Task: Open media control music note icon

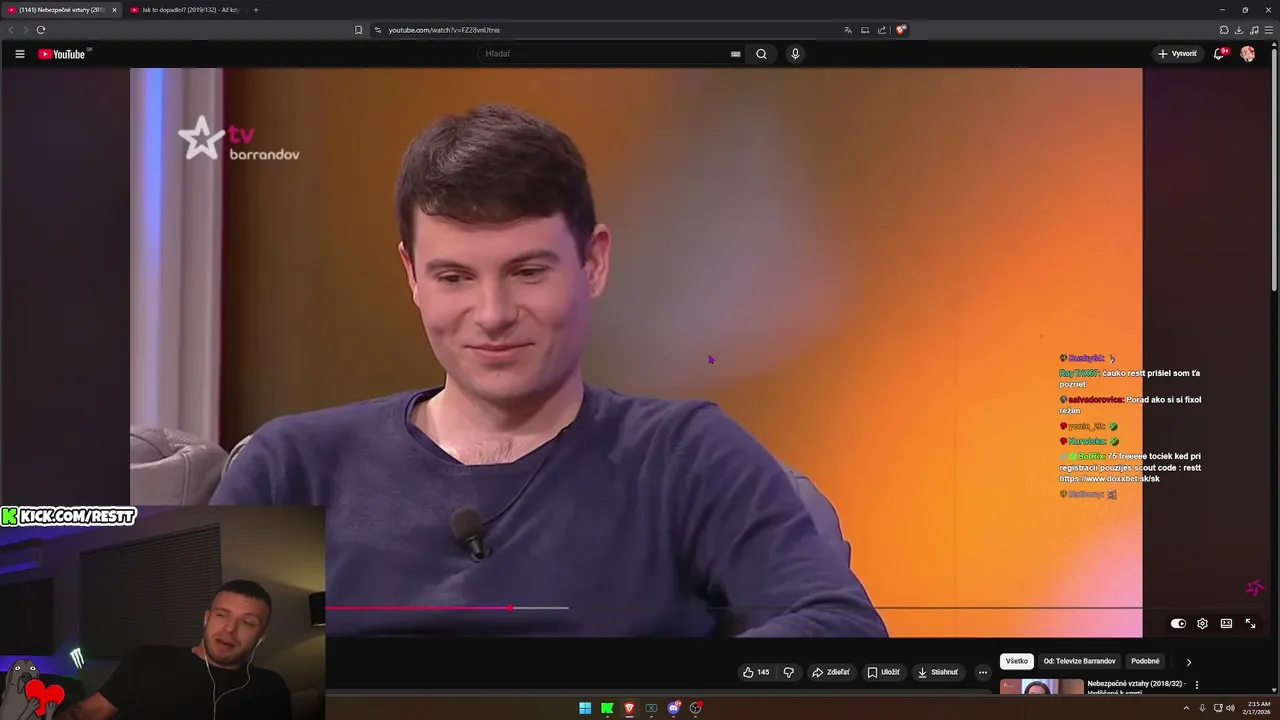Action: click(1254, 30)
